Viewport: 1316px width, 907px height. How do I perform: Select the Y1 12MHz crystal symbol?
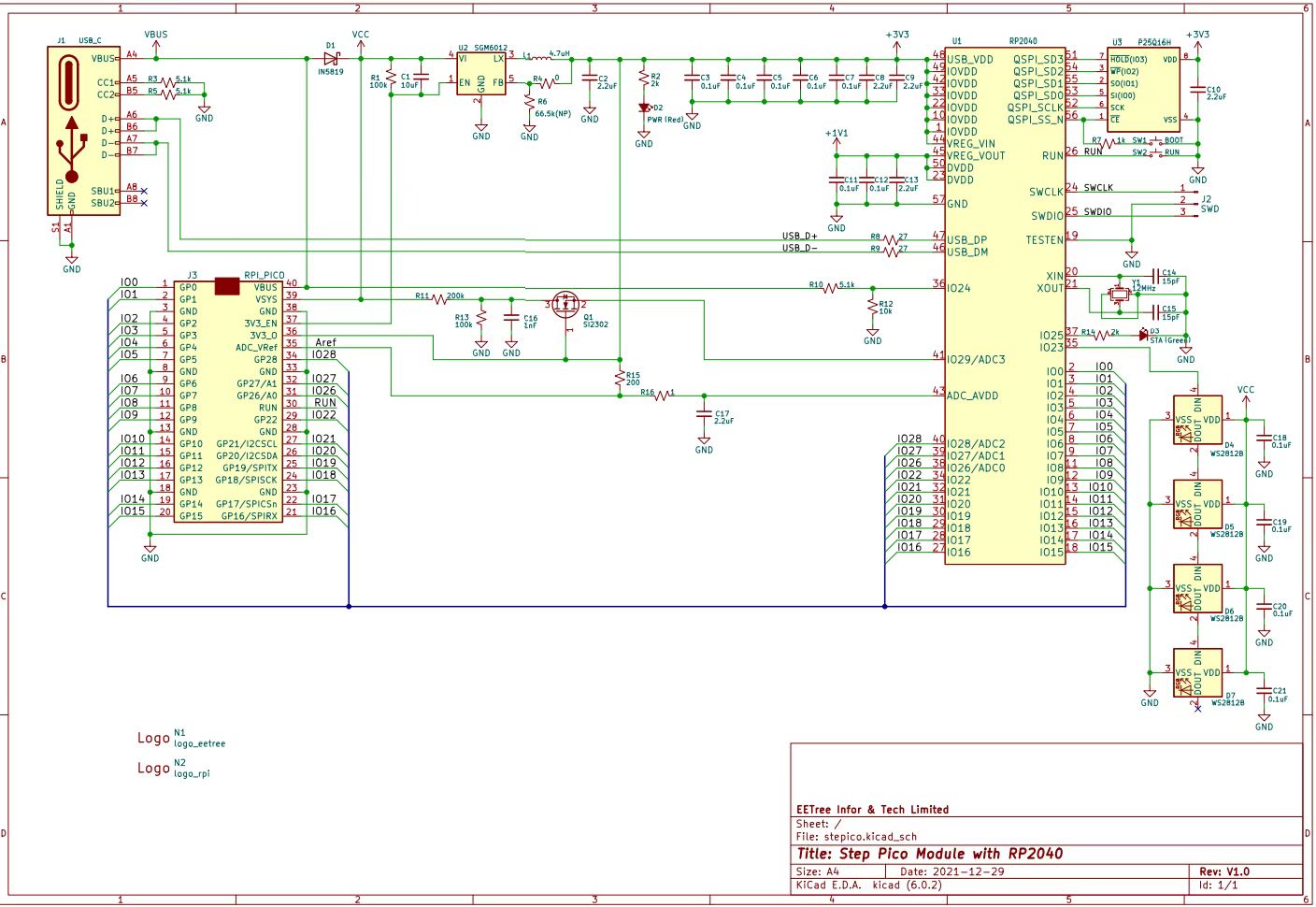click(x=1119, y=295)
